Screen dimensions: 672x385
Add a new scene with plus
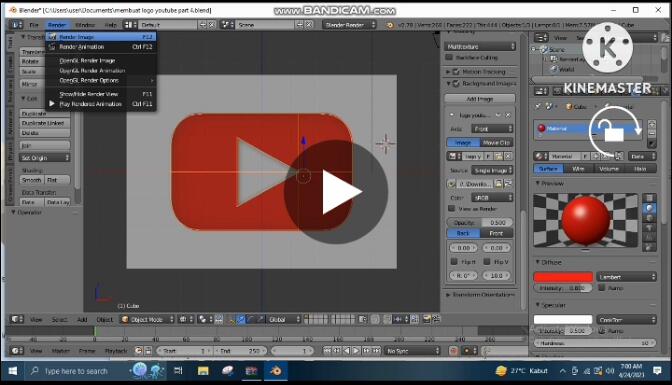click(300, 25)
